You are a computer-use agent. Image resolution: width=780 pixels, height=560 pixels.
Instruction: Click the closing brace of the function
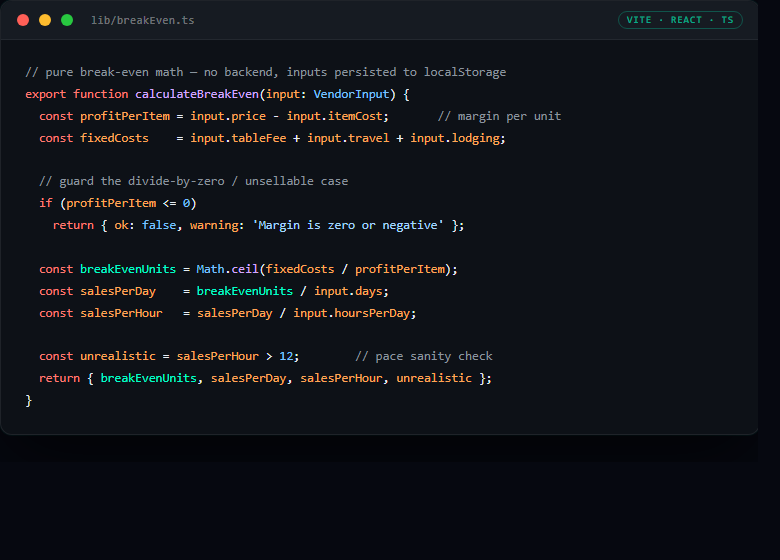click(x=29, y=400)
